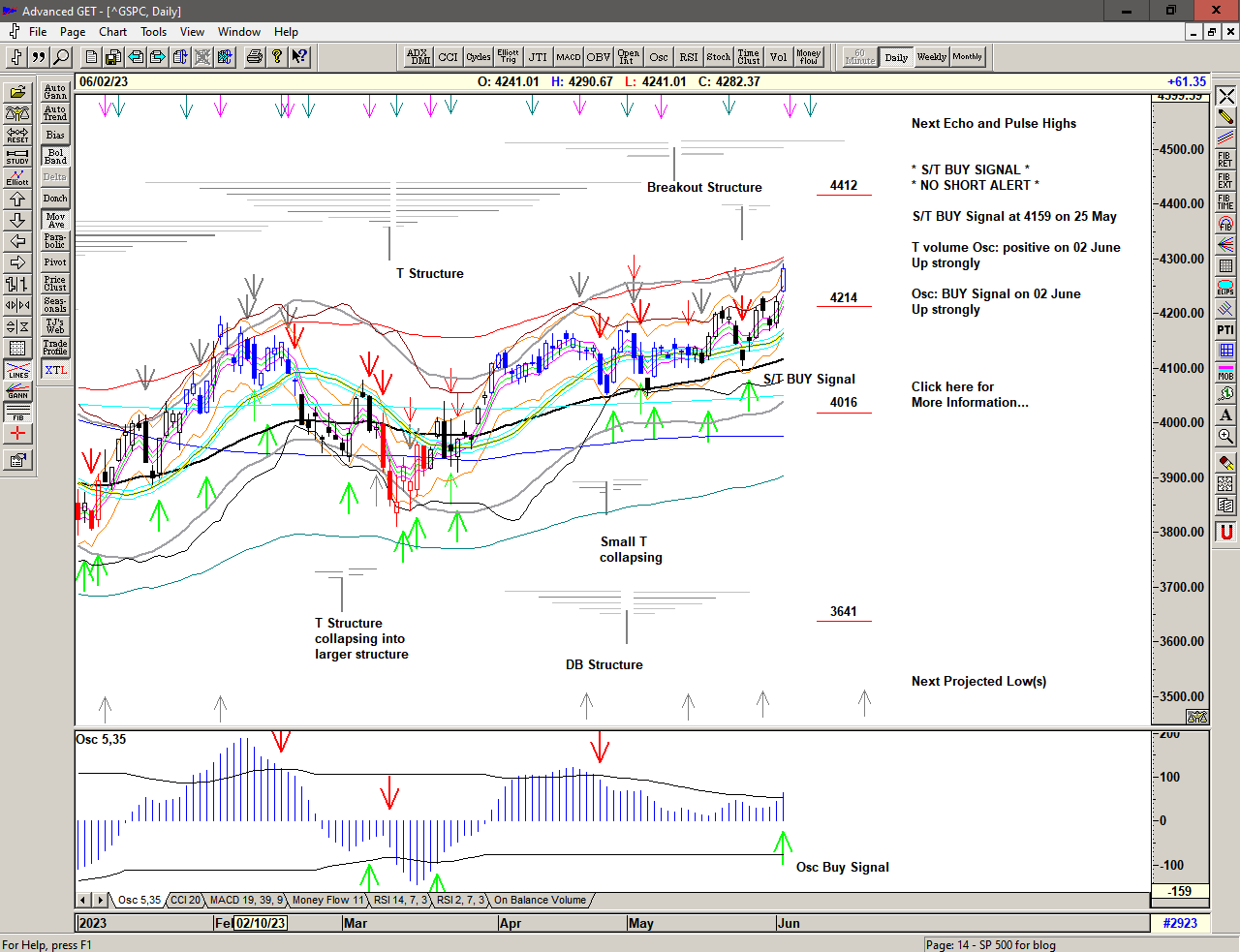Toggle the Mov Ave indicator
This screenshot has height=952, width=1240.
[55, 220]
